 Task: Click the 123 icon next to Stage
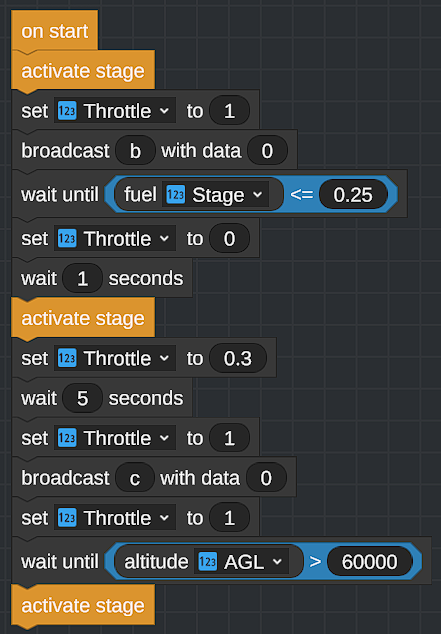click(x=176, y=195)
